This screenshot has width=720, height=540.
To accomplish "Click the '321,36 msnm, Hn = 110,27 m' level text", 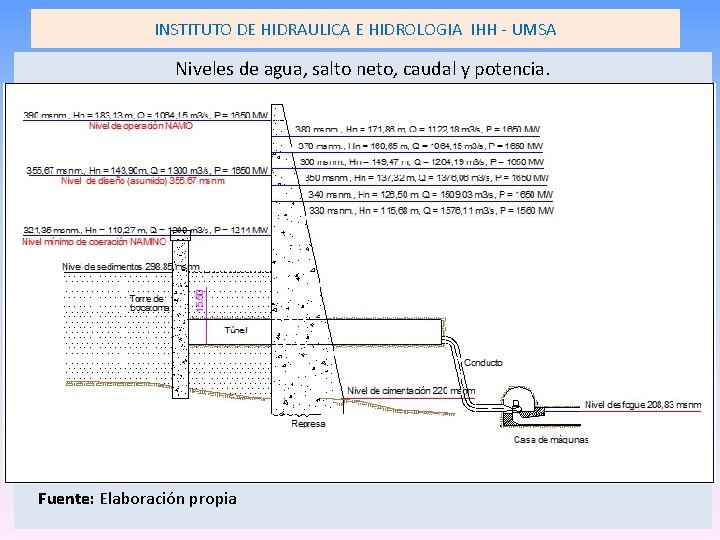I will tap(146, 230).
